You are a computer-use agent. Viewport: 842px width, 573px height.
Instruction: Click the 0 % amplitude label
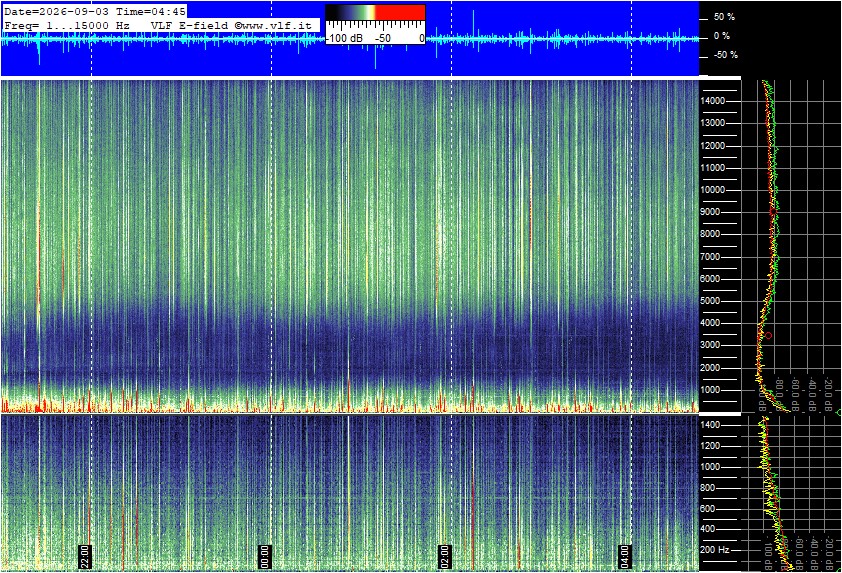(x=722, y=36)
